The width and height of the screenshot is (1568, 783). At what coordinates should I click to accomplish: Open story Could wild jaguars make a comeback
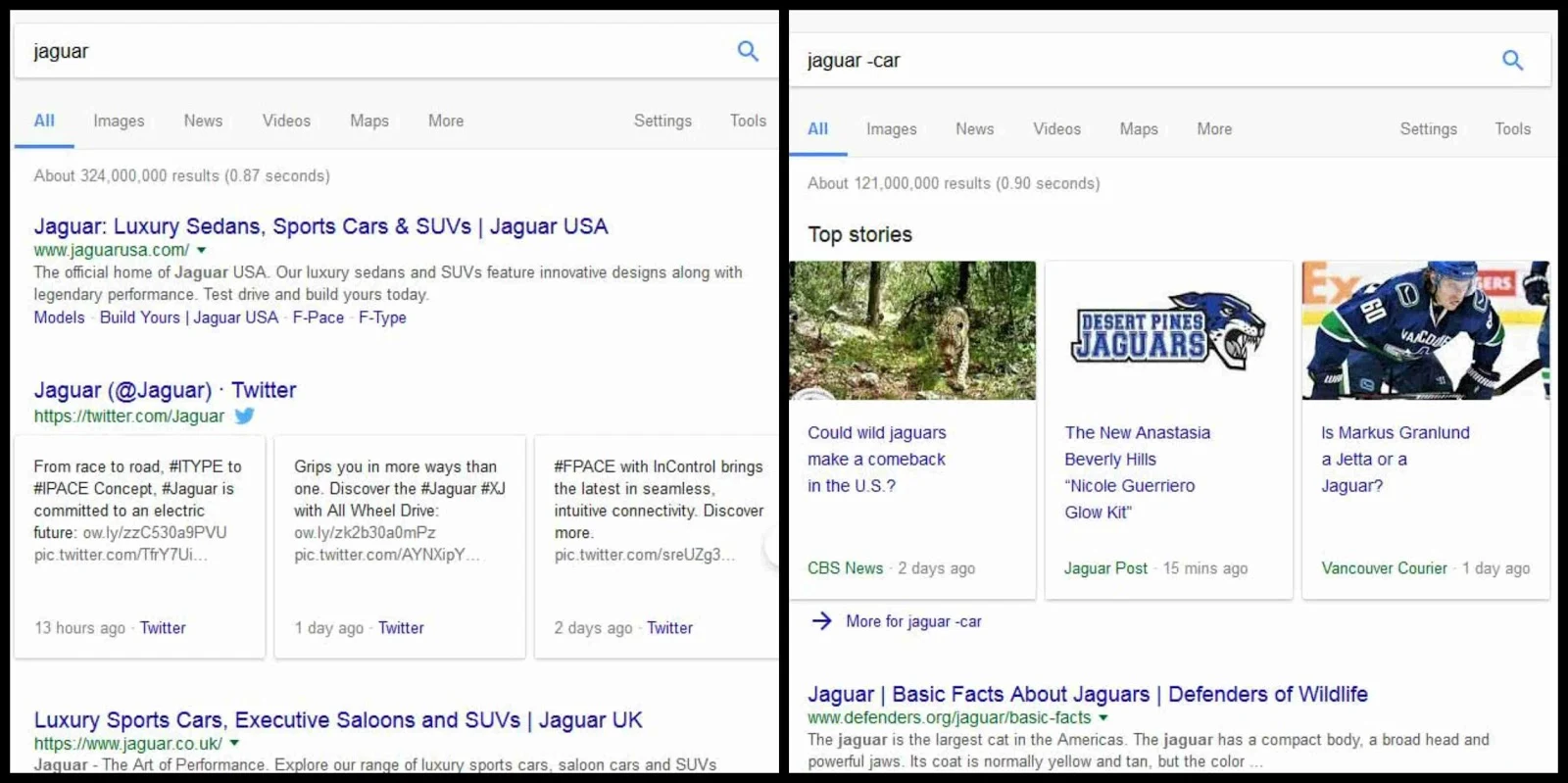[x=877, y=459]
